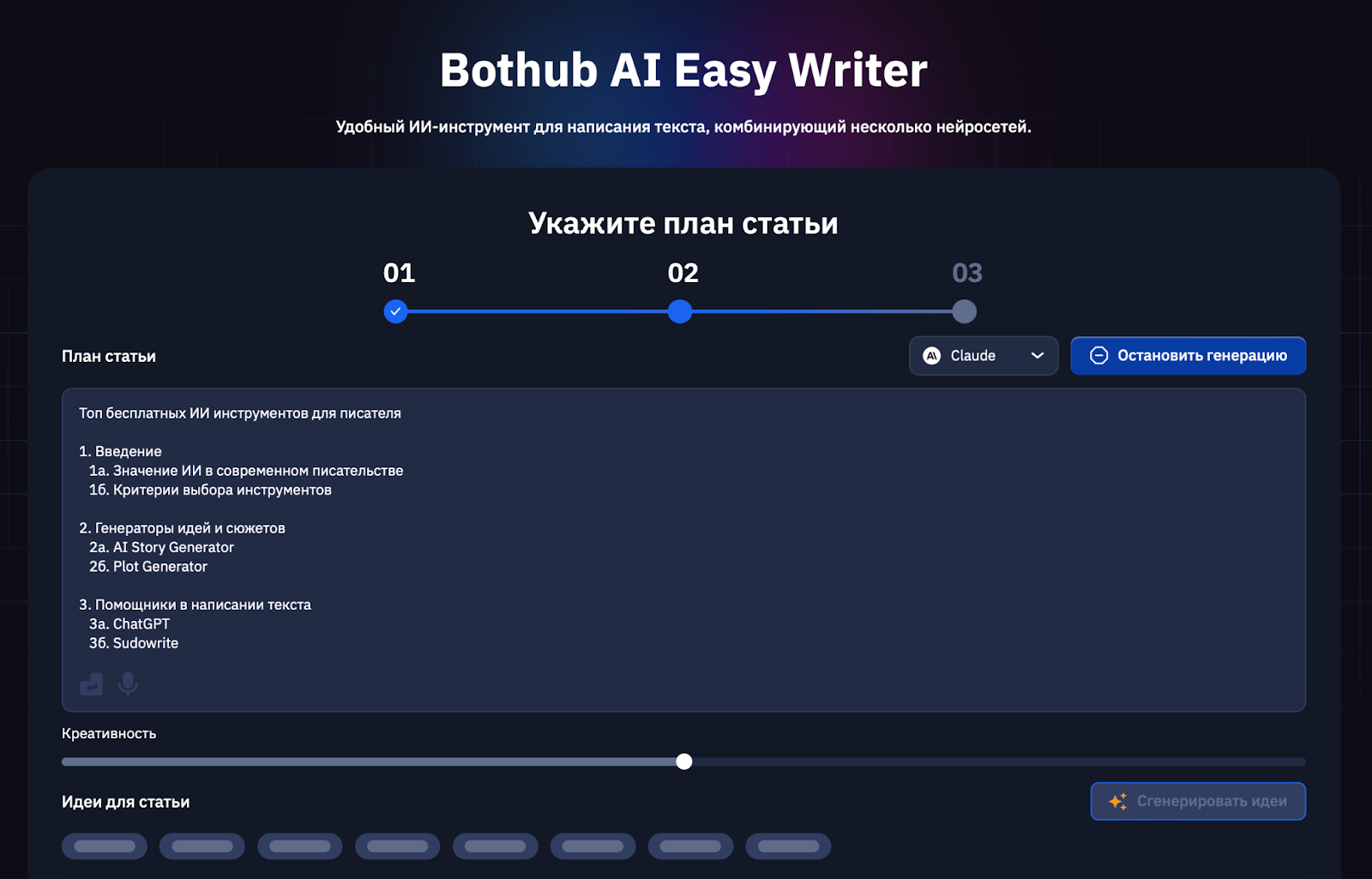Click '2б. Plot Generator' line

point(148,566)
